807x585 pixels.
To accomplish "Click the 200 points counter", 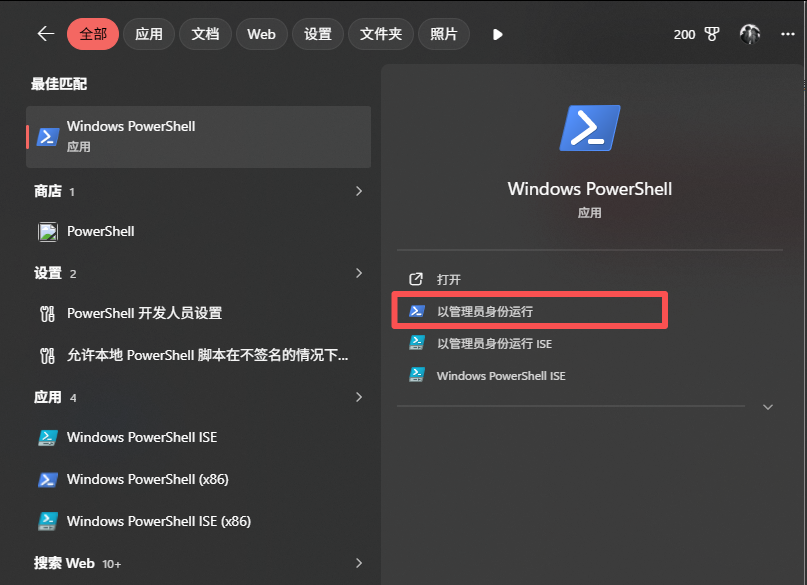I will (x=684, y=34).
